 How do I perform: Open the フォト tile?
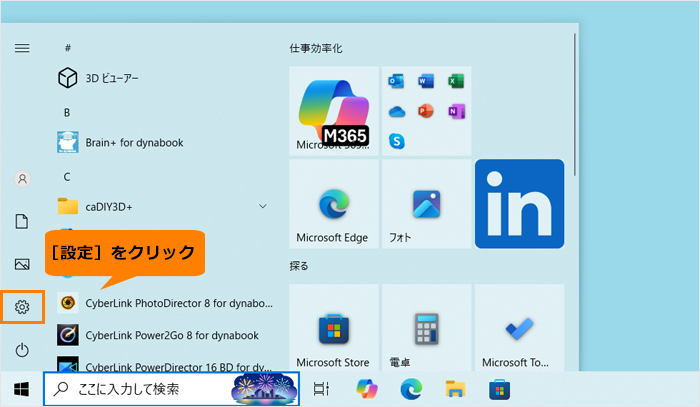pos(426,204)
